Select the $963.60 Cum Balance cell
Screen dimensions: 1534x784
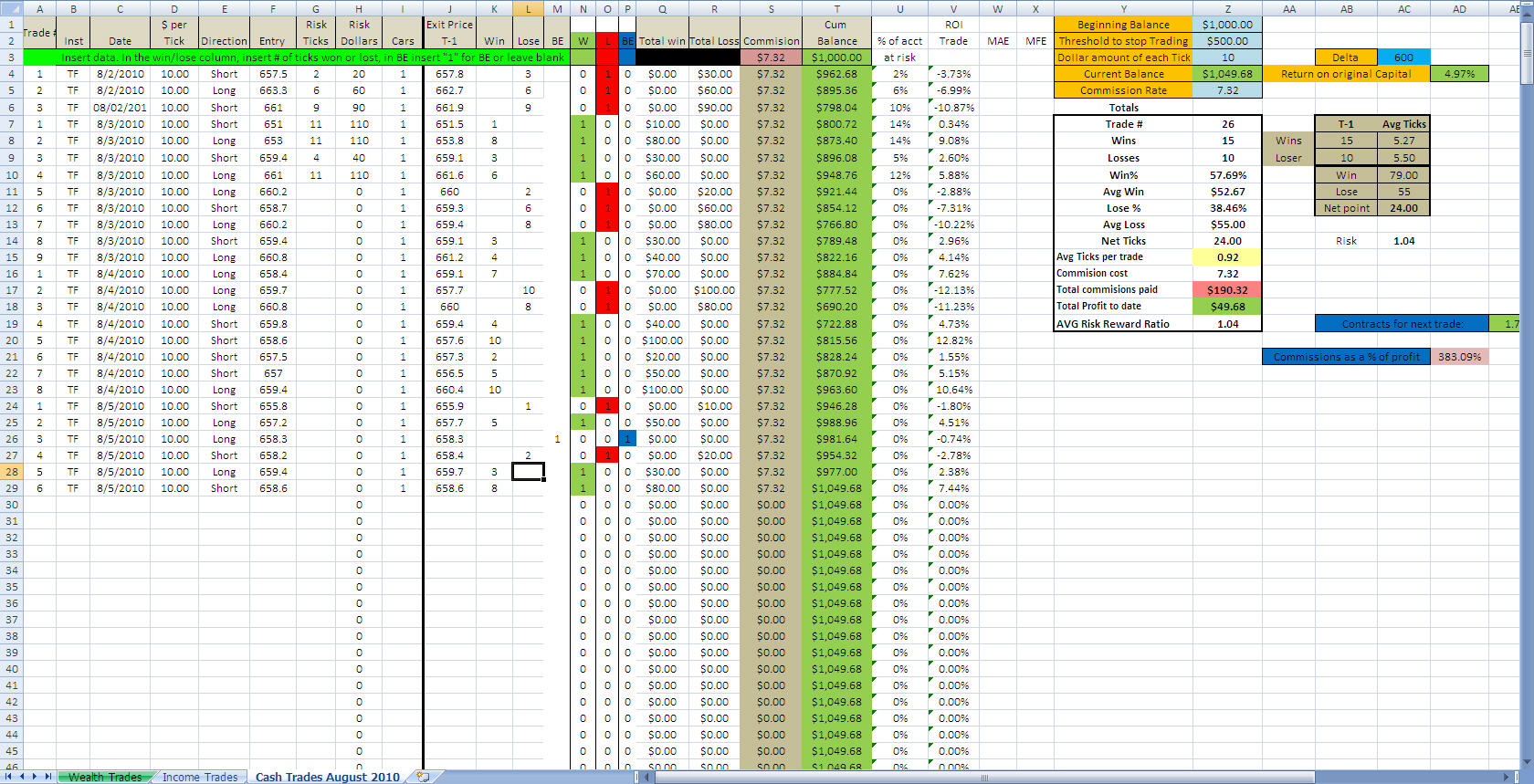tap(836, 390)
